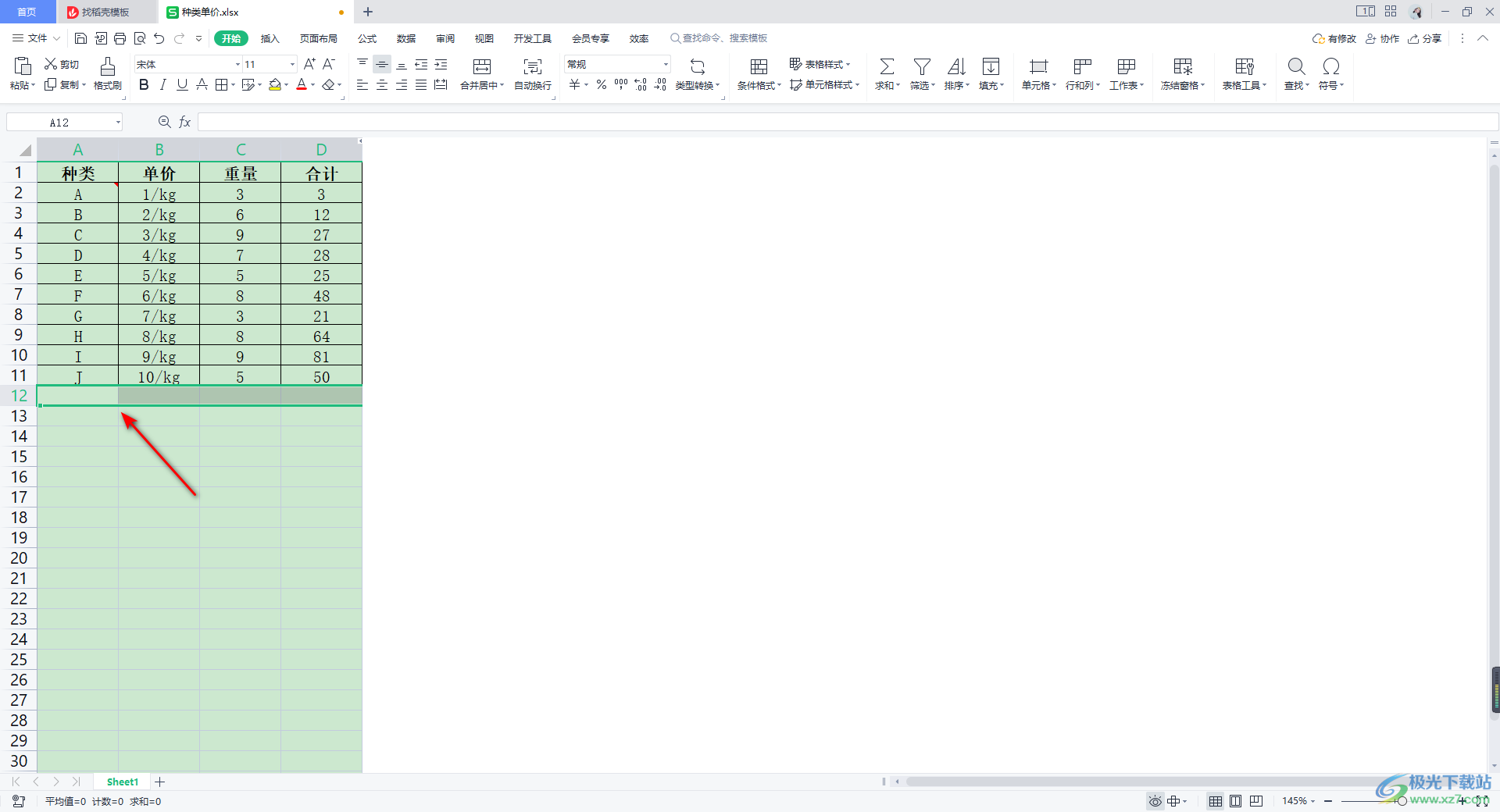The image size is (1500, 812).
Task: Click the zoom slider handle
Action: point(1402,801)
